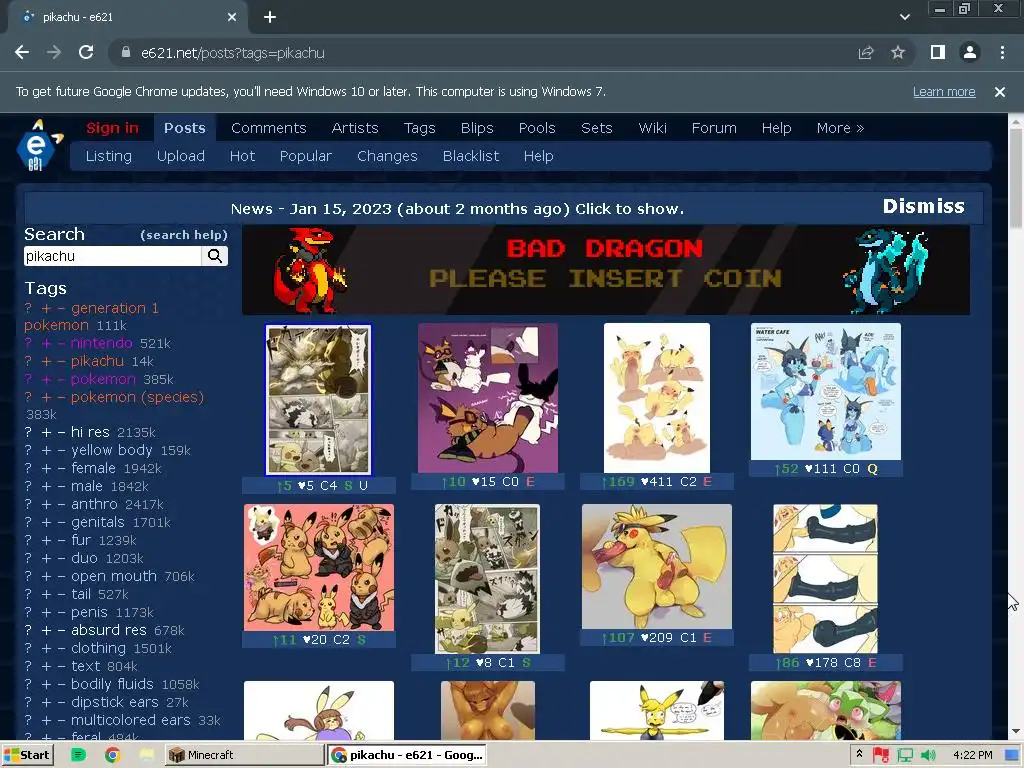The width and height of the screenshot is (1024, 768).
Task: Open the Action Center flag tray icon
Action: [881, 755]
